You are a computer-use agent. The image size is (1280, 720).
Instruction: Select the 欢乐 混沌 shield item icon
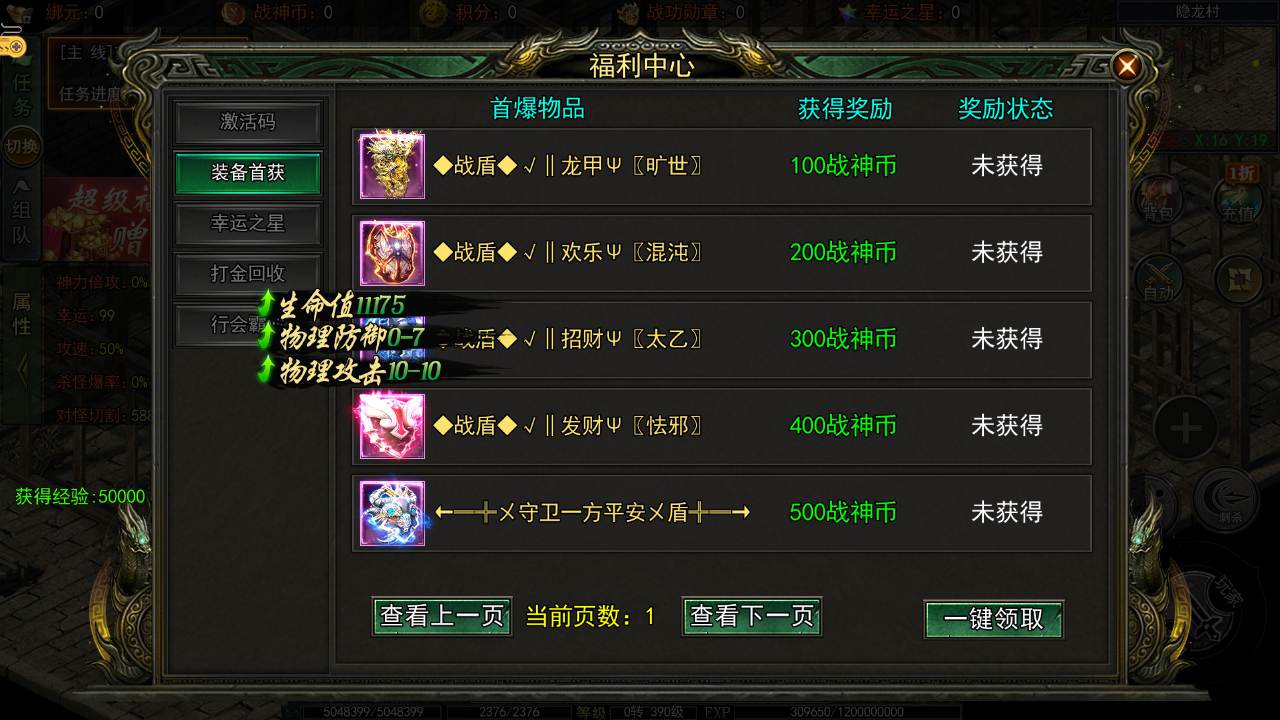(x=392, y=253)
